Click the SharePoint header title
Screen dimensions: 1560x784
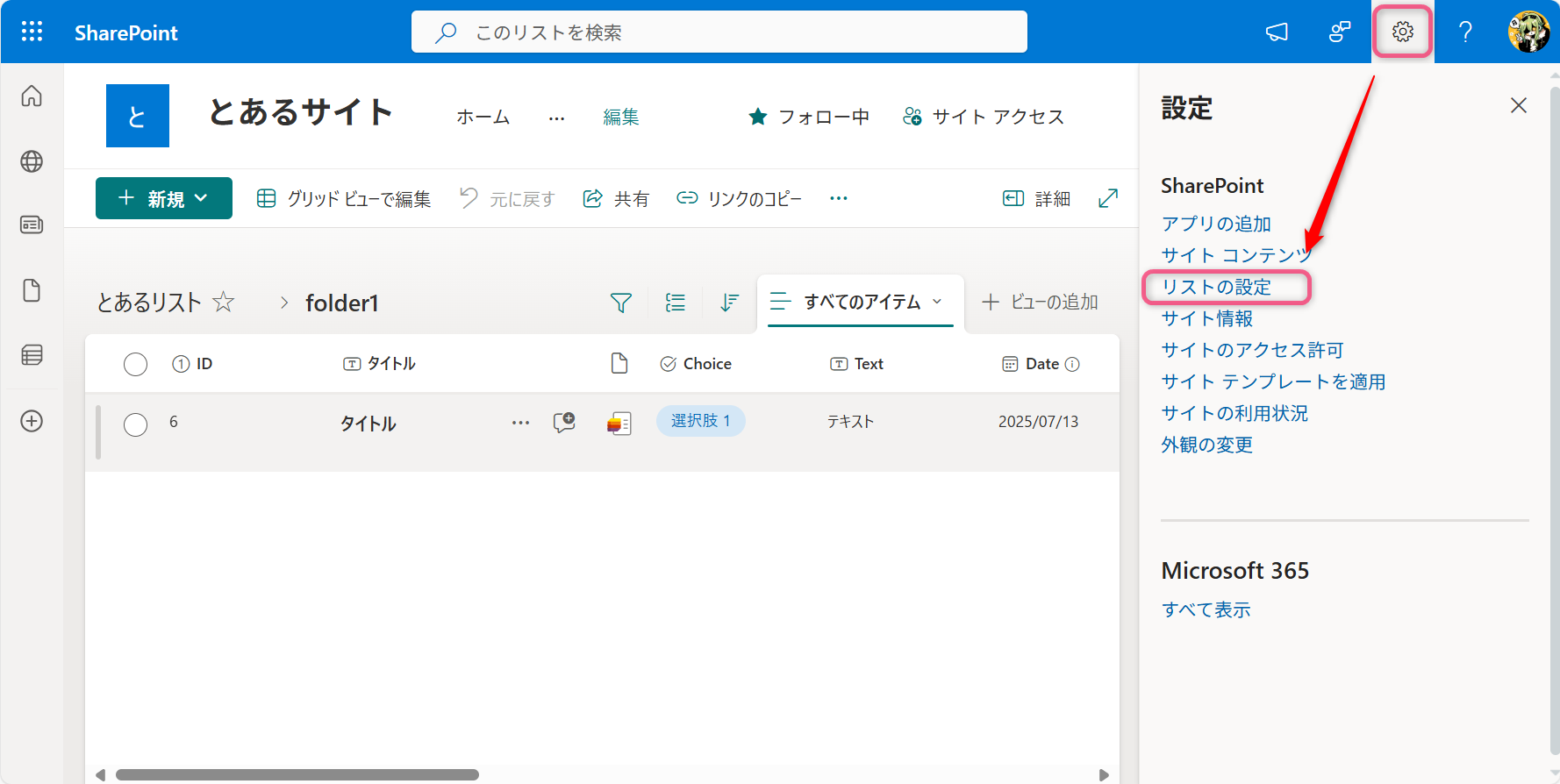(x=126, y=32)
